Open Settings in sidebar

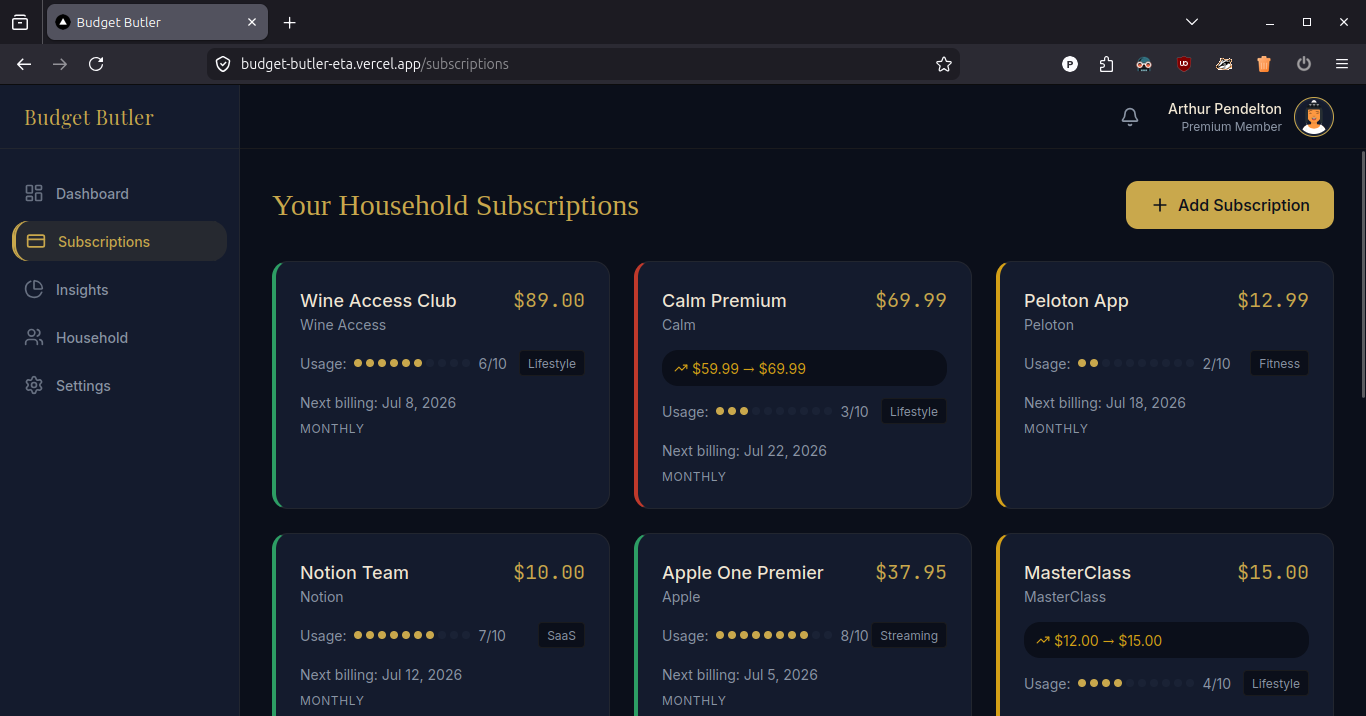119,385
